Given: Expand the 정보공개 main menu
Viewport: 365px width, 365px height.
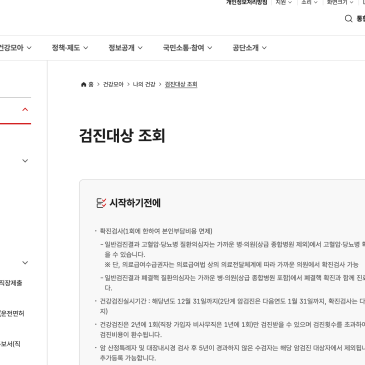Looking at the screenshot, I should (x=125, y=48).
